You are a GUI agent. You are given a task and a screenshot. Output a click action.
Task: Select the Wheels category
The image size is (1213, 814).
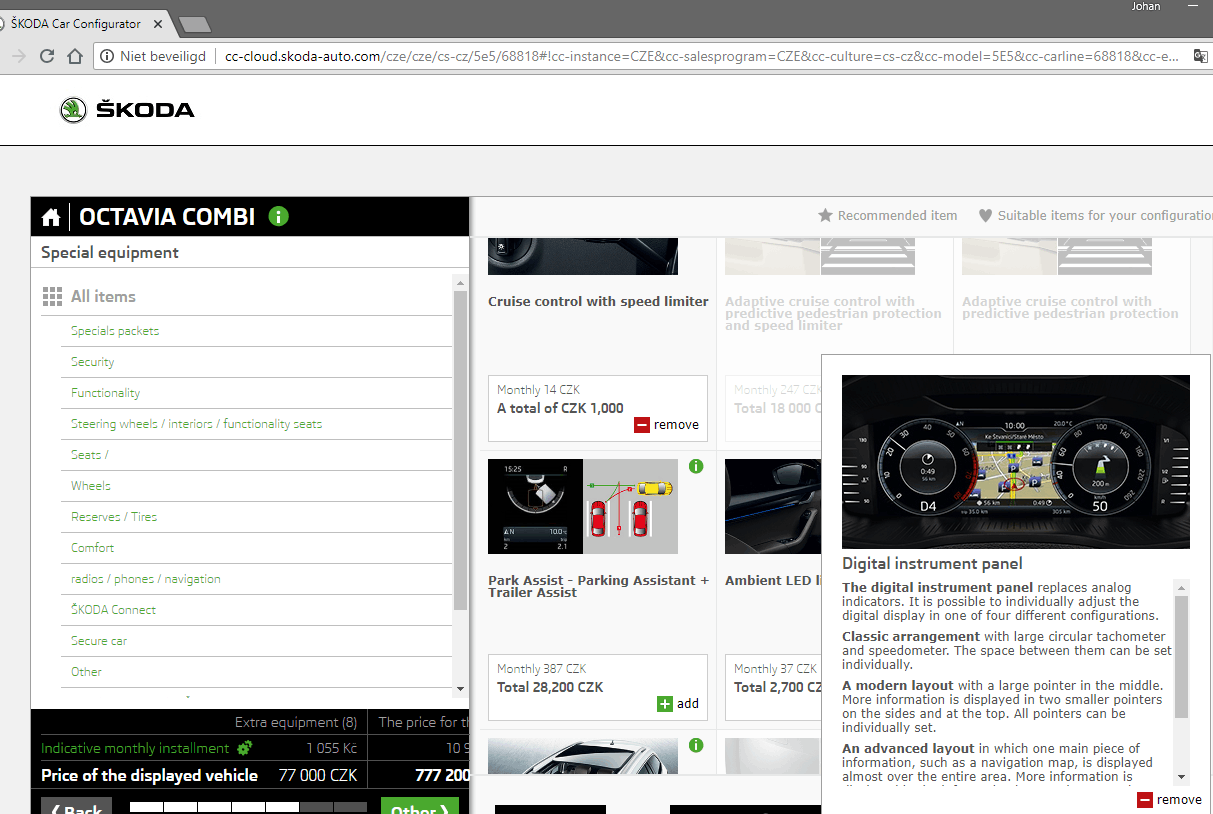coord(91,486)
